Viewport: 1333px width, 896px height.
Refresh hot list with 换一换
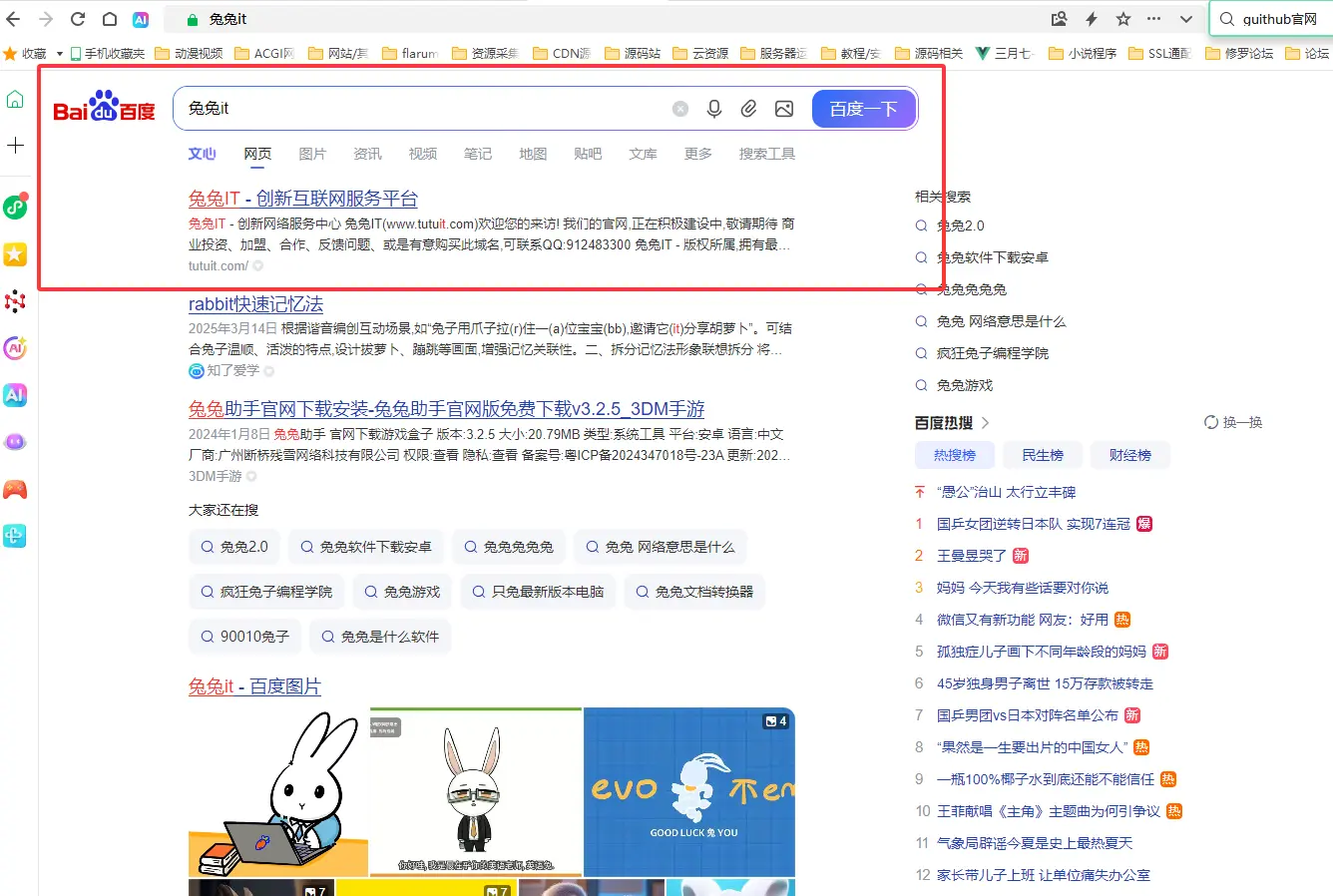tap(1233, 423)
